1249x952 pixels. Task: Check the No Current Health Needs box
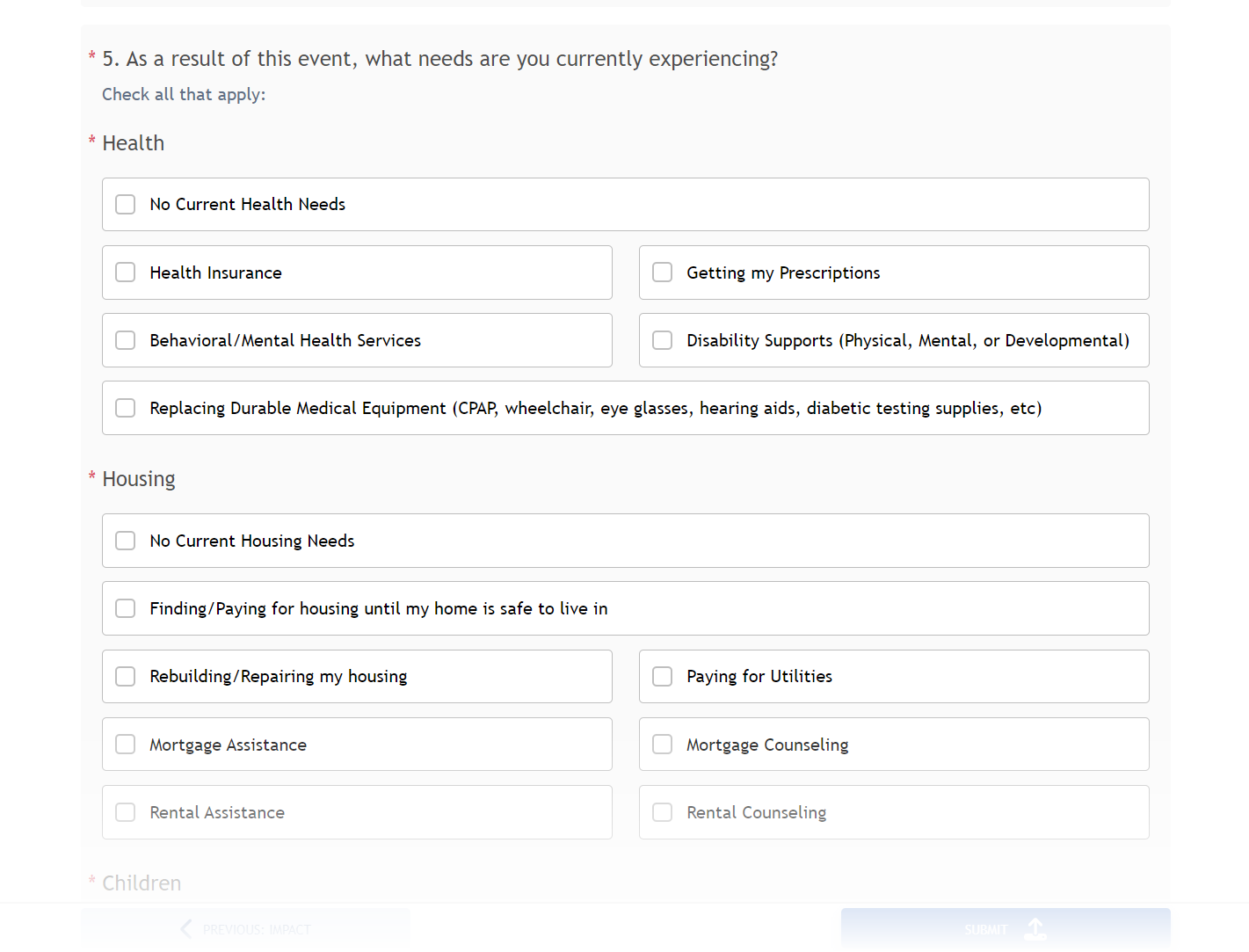click(125, 204)
